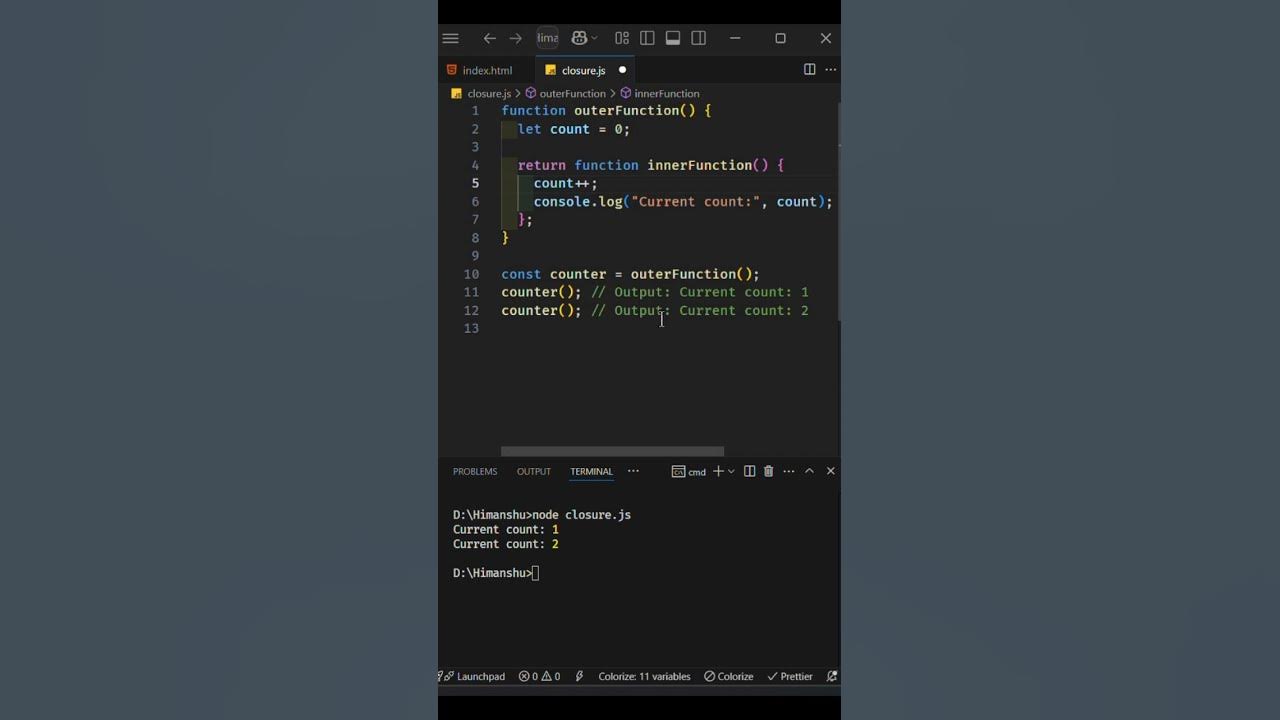Open notifications bell in status bar

pyautogui.click(x=832, y=676)
